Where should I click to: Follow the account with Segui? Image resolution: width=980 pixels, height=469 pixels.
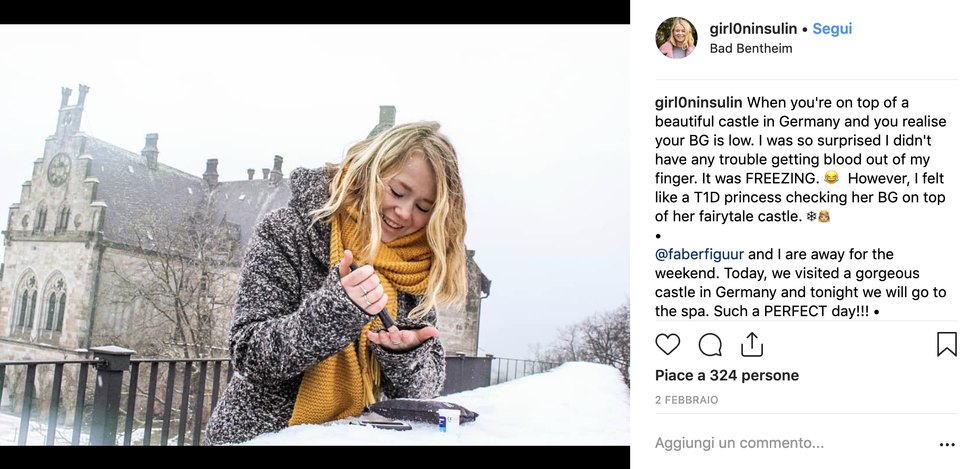[x=832, y=29]
